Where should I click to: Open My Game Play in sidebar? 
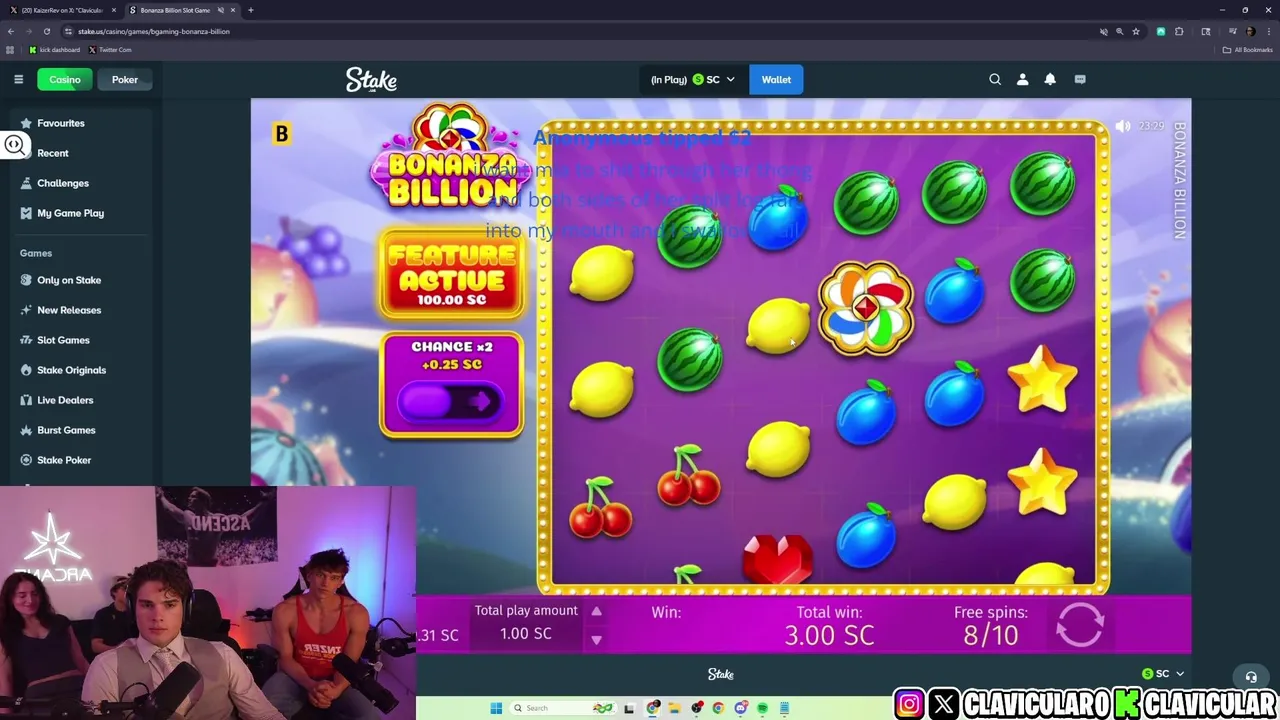click(70, 213)
